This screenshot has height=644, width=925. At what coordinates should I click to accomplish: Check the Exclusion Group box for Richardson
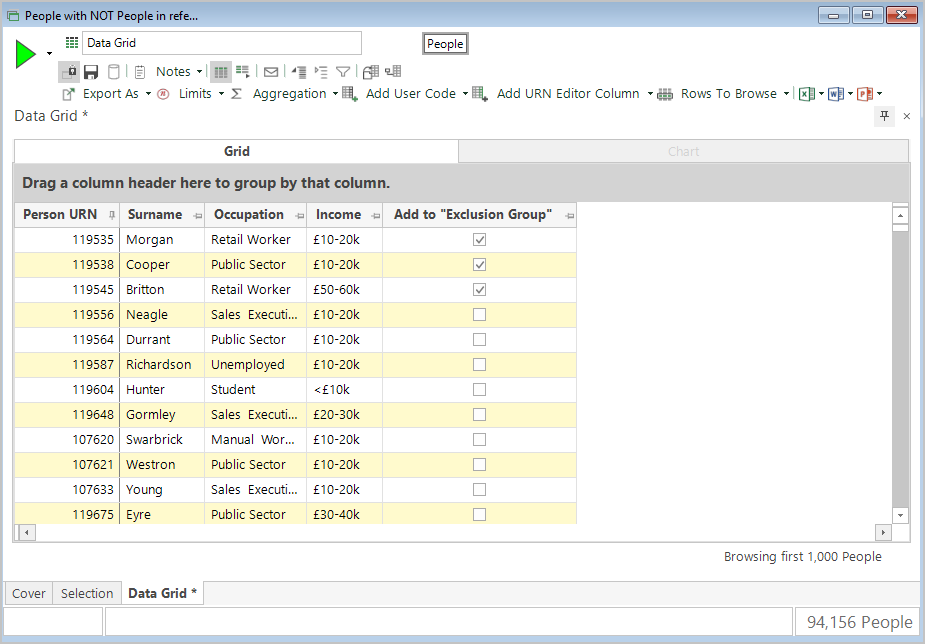point(480,364)
